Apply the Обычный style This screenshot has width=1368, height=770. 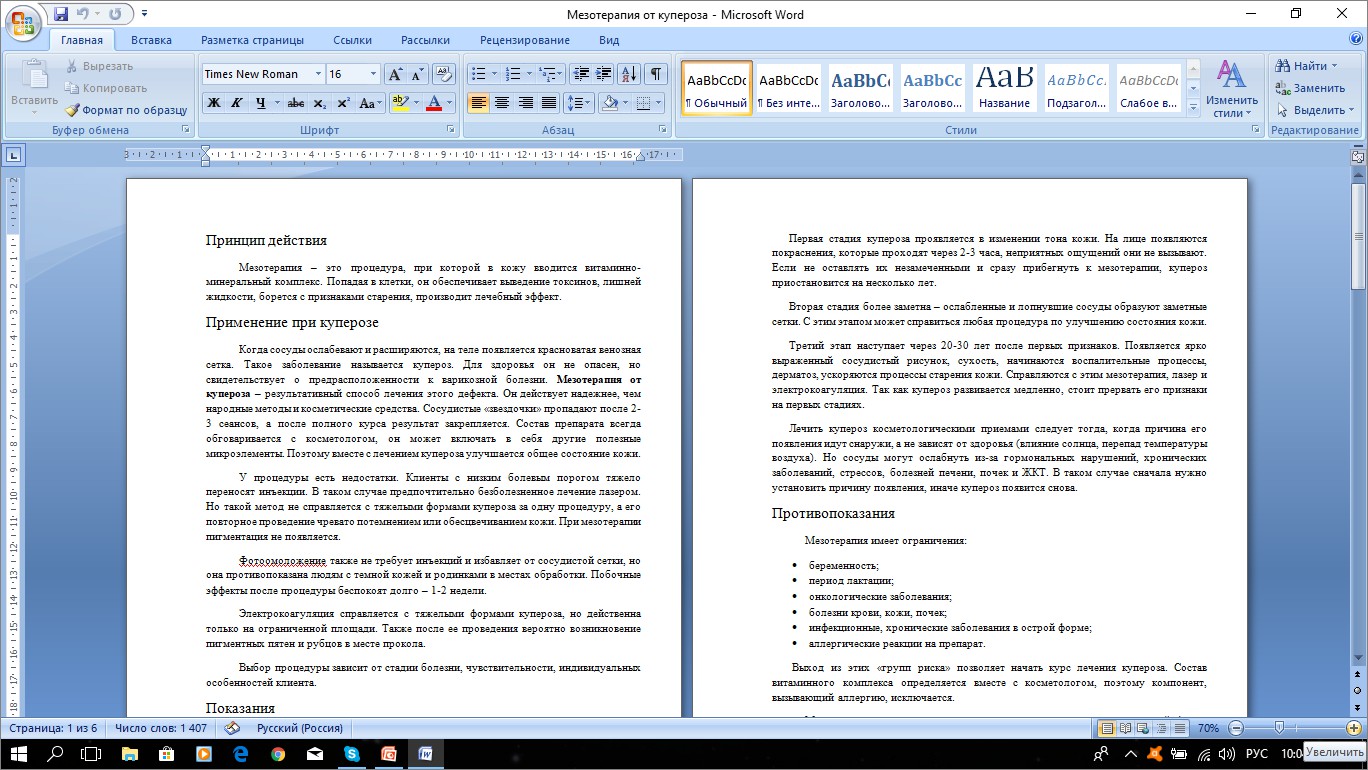coord(716,88)
